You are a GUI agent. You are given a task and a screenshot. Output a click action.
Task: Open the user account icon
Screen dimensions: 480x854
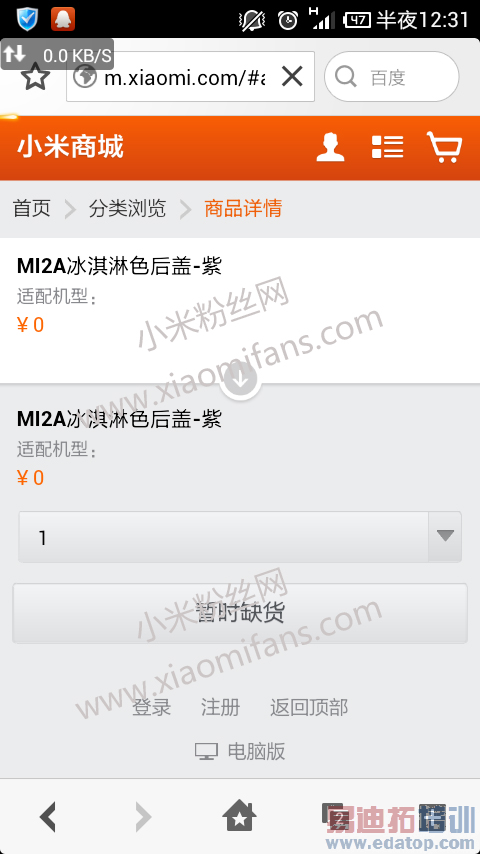coord(330,147)
